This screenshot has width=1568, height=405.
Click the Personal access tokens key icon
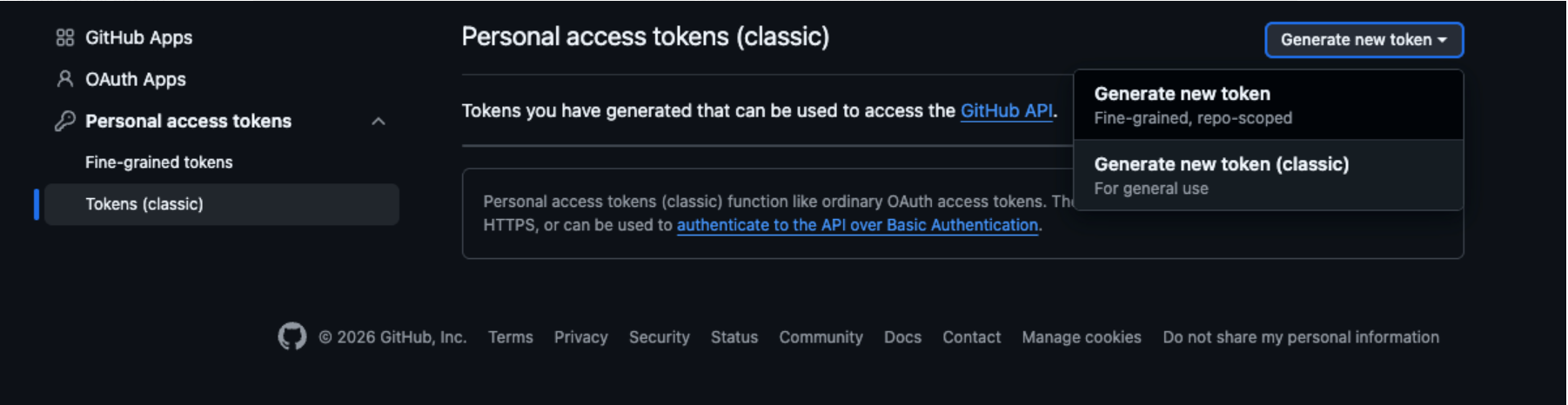(x=64, y=121)
